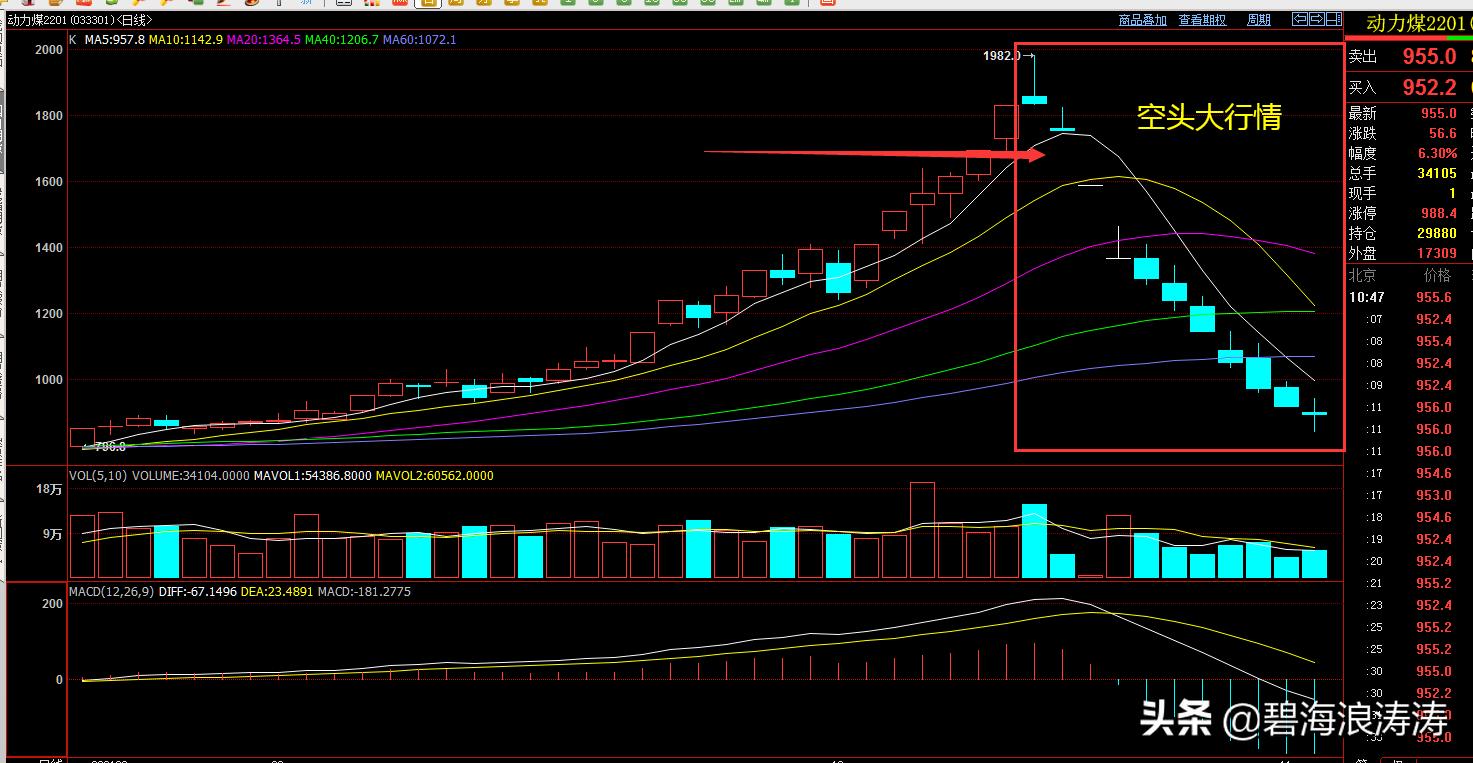Select the 涨停 value 988.4
The image size is (1473, 763).
[x=1439, y=214]
